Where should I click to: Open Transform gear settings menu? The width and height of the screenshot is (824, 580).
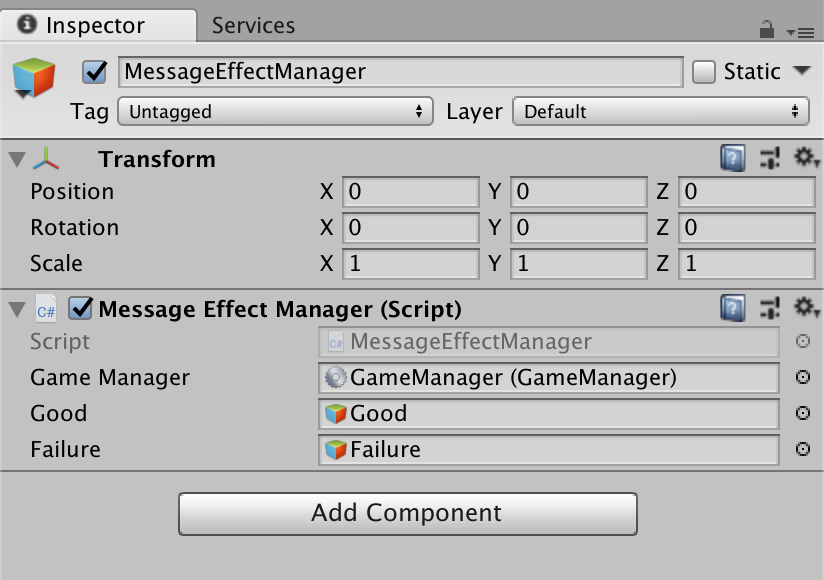point(806,158)
